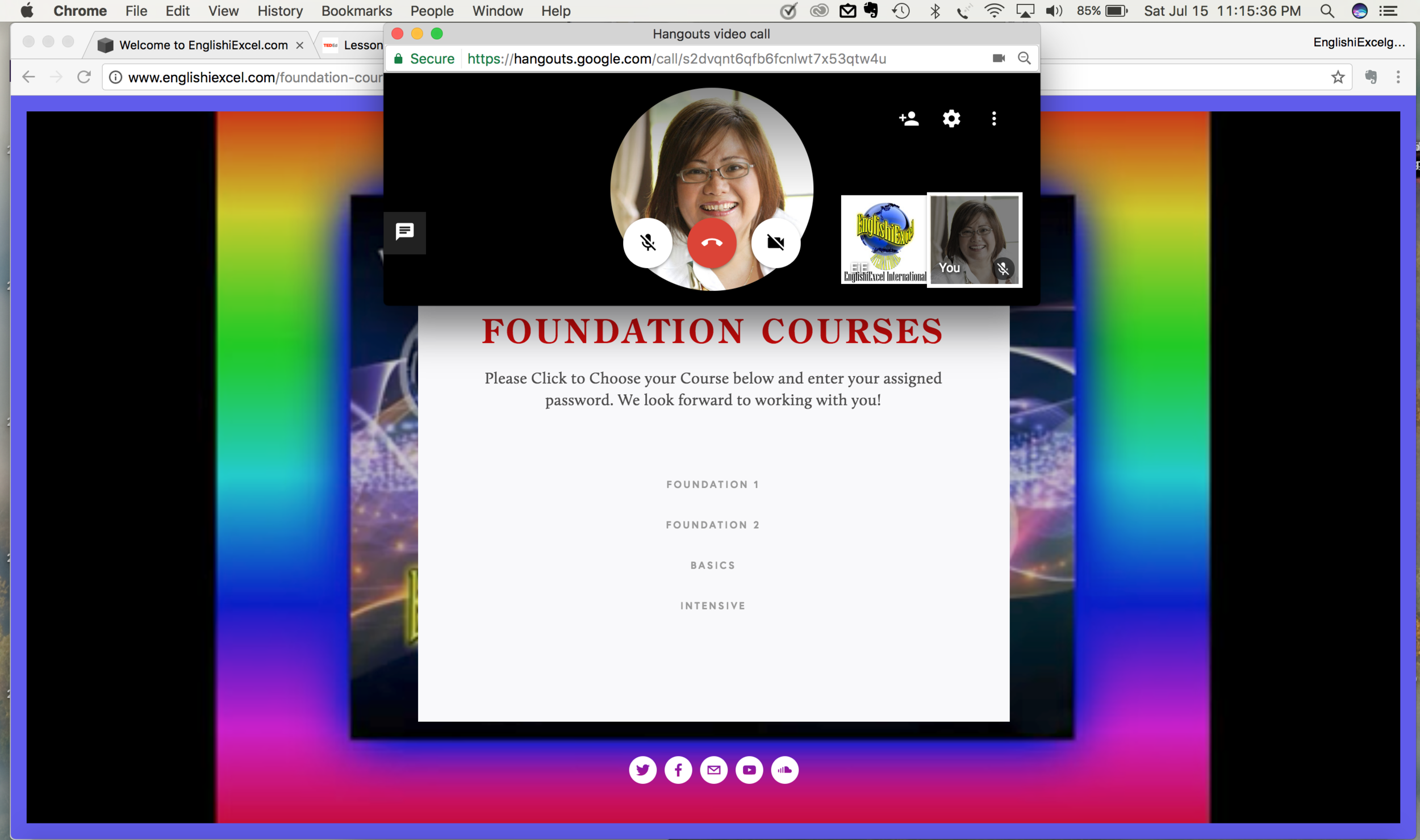
Task: Open Time Machine menu bar icon
Action: click(901, 11)
